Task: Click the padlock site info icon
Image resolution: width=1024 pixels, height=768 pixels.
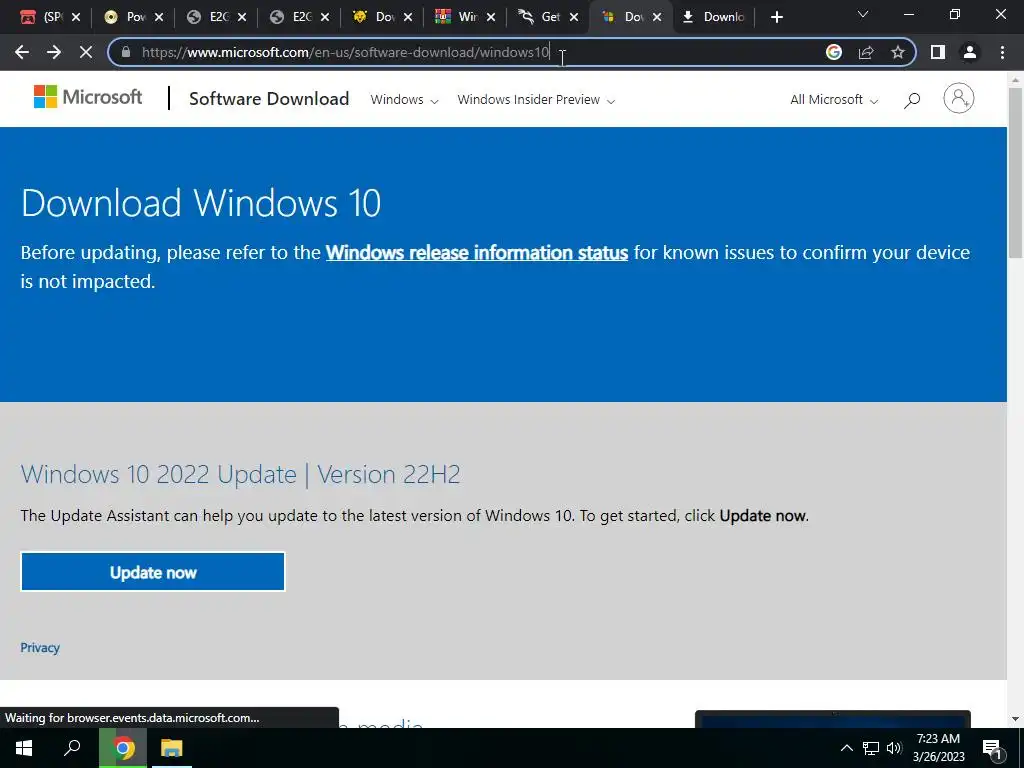Action: point(126,52)
